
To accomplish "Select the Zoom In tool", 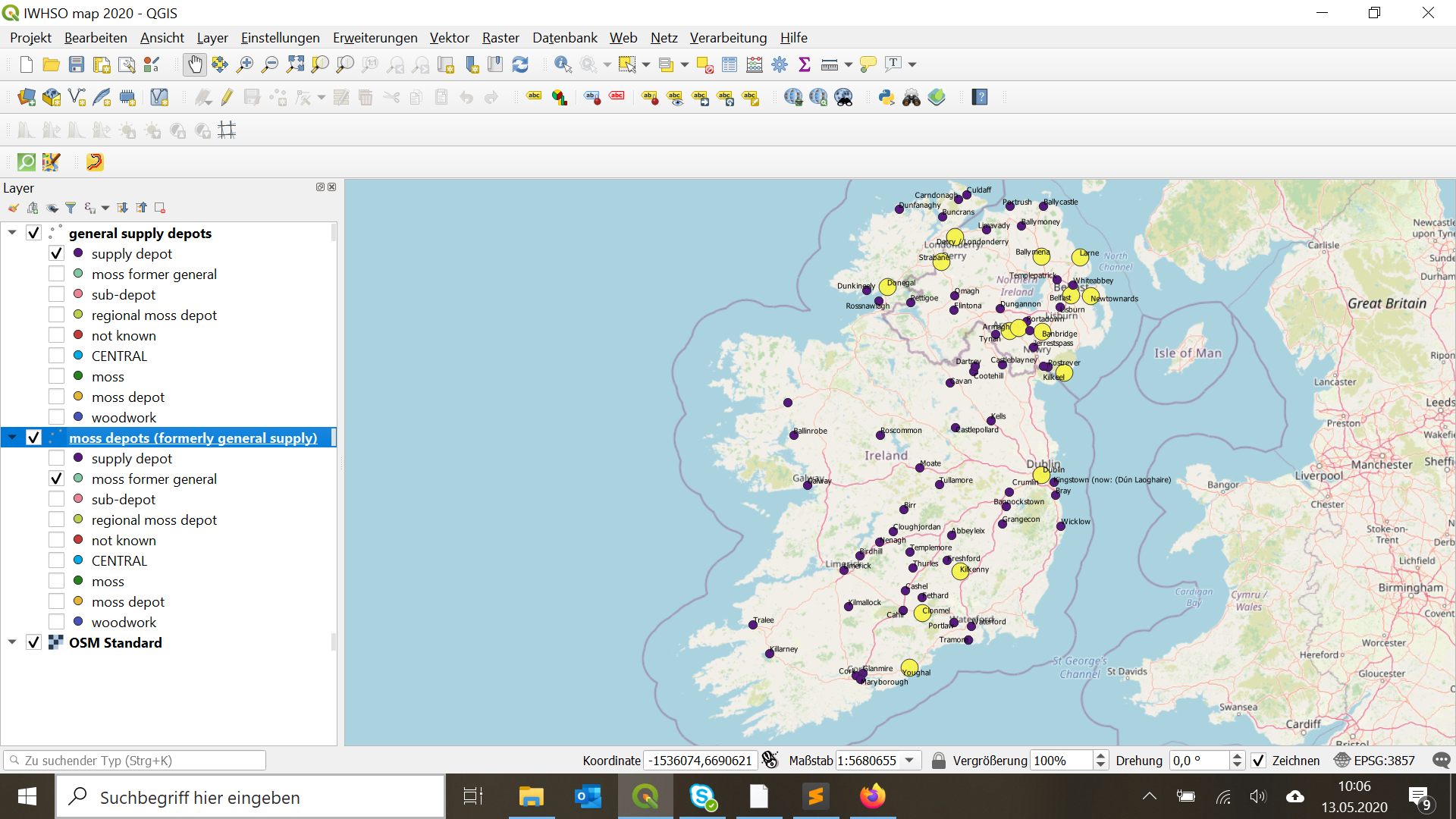I will tap(244, 64).
